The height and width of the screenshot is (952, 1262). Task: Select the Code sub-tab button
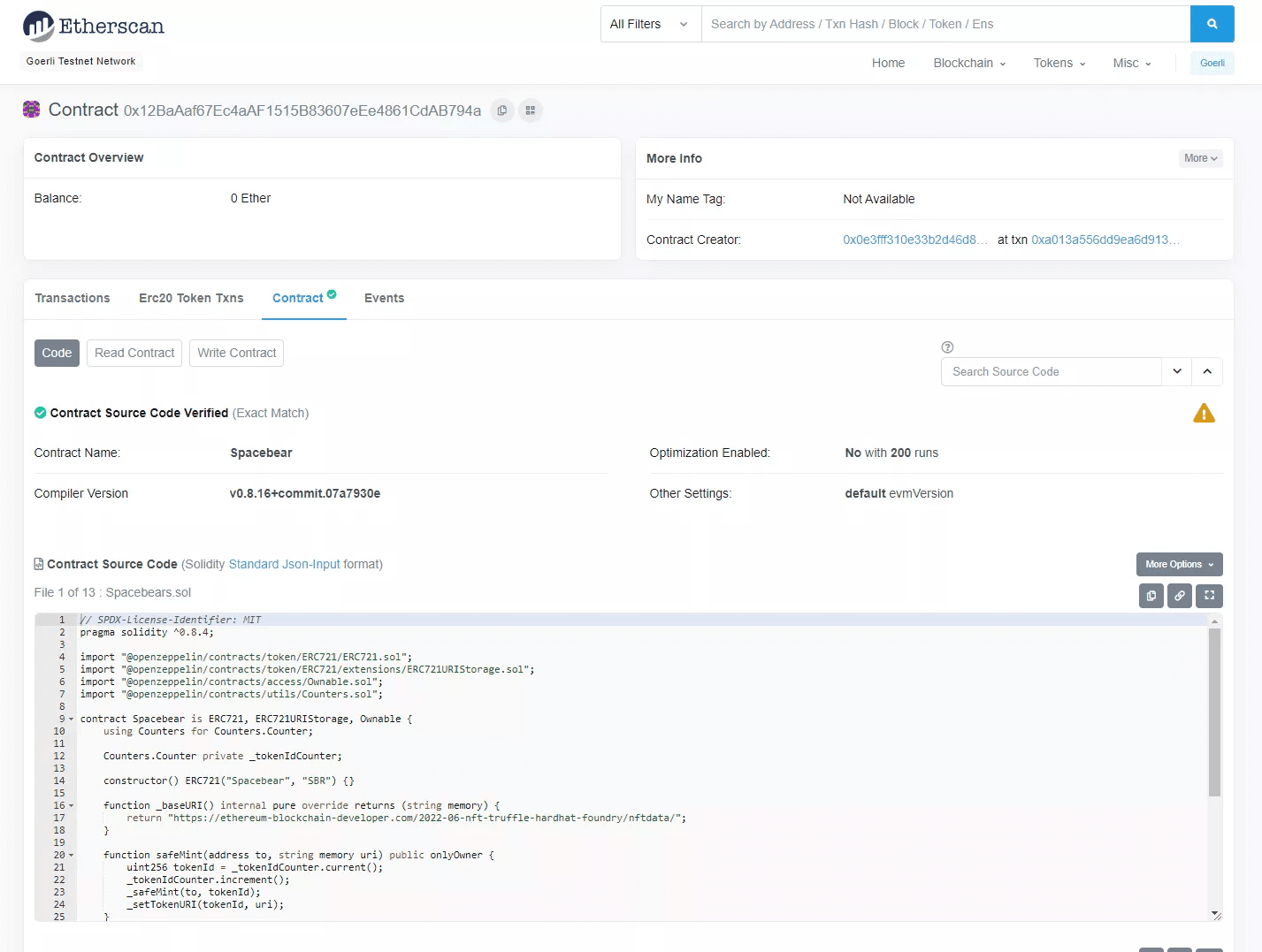(x=57, y=353)
